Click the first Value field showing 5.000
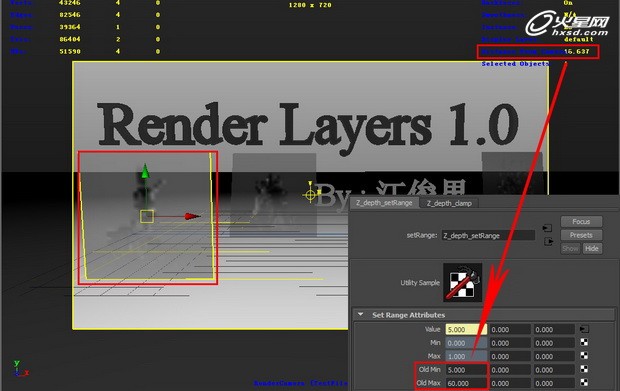Screen dimensions: 620x391 [x=466, y=329]
